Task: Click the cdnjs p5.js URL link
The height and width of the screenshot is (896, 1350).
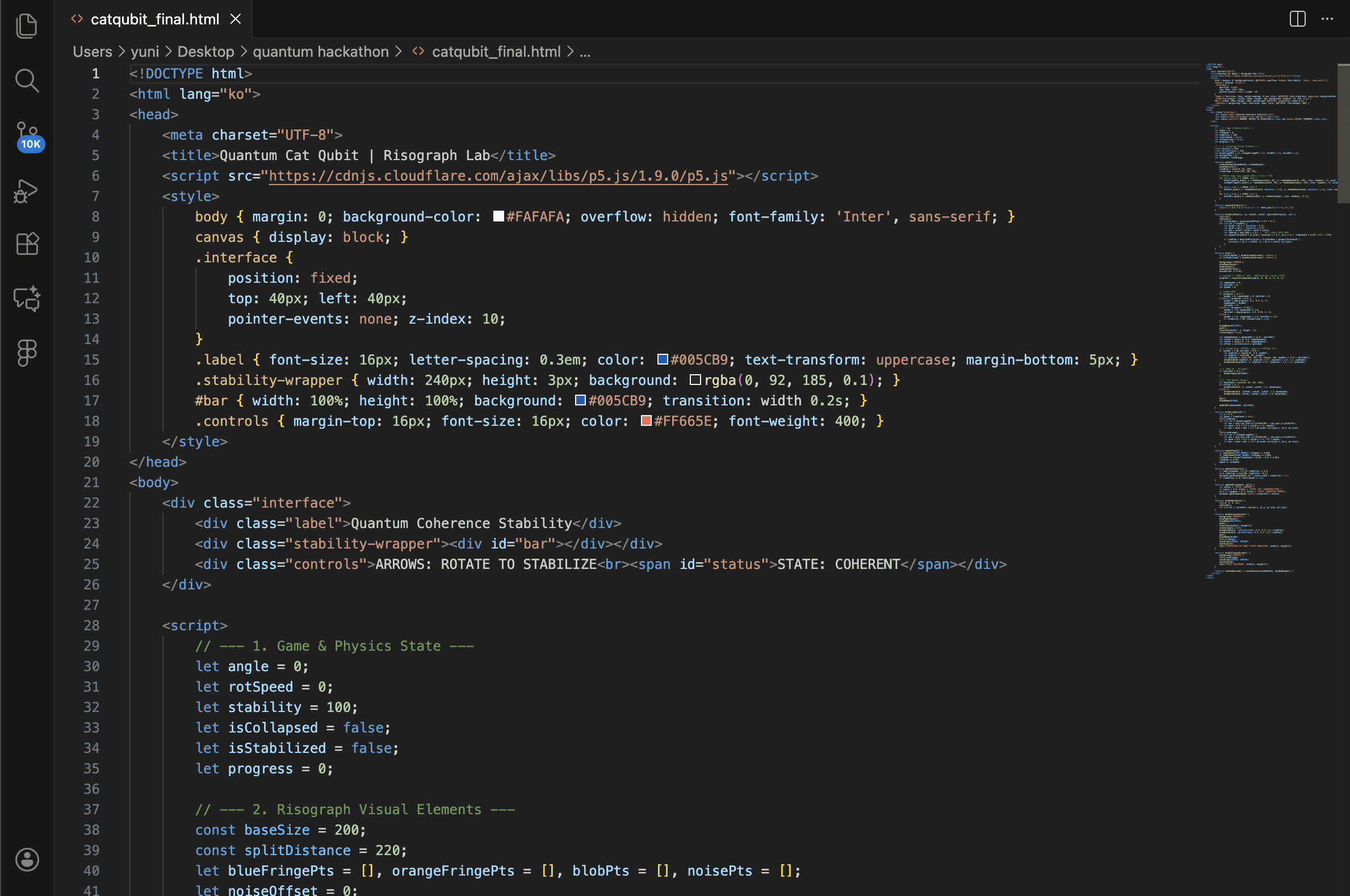Action: pyautogui.click(x=498, y=175)
